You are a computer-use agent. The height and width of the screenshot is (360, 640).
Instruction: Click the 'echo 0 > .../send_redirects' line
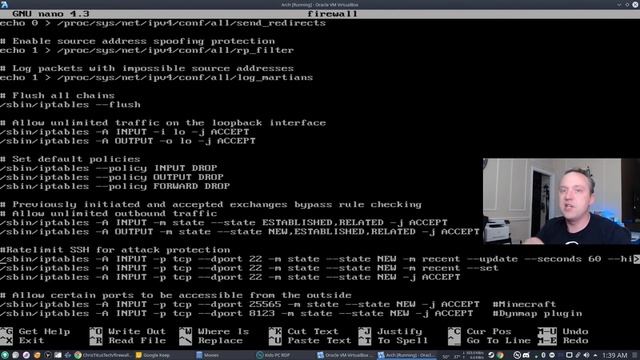click(x=163, y=23)
